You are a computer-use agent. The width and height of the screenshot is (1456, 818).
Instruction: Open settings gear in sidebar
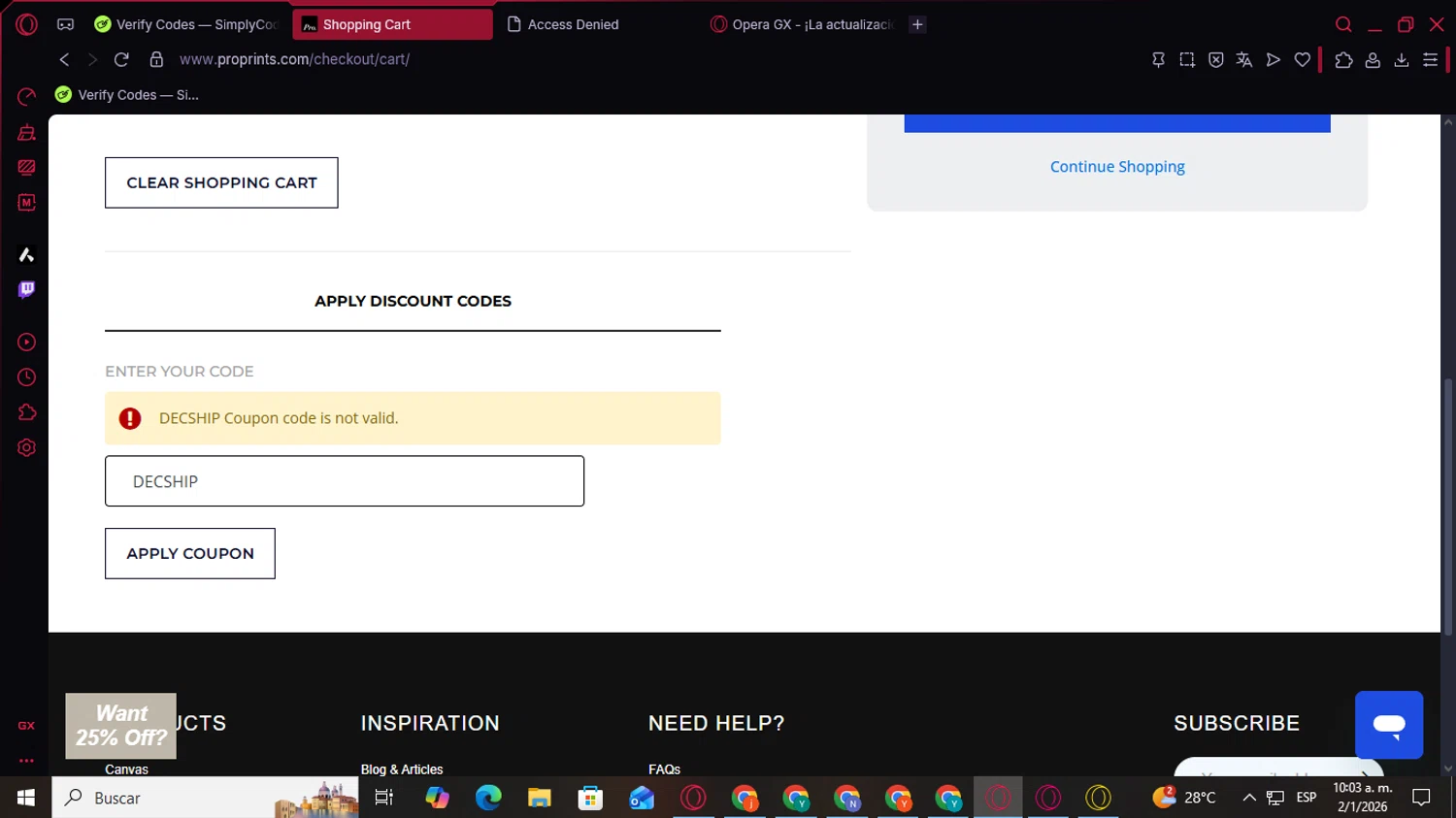(26, 447)
